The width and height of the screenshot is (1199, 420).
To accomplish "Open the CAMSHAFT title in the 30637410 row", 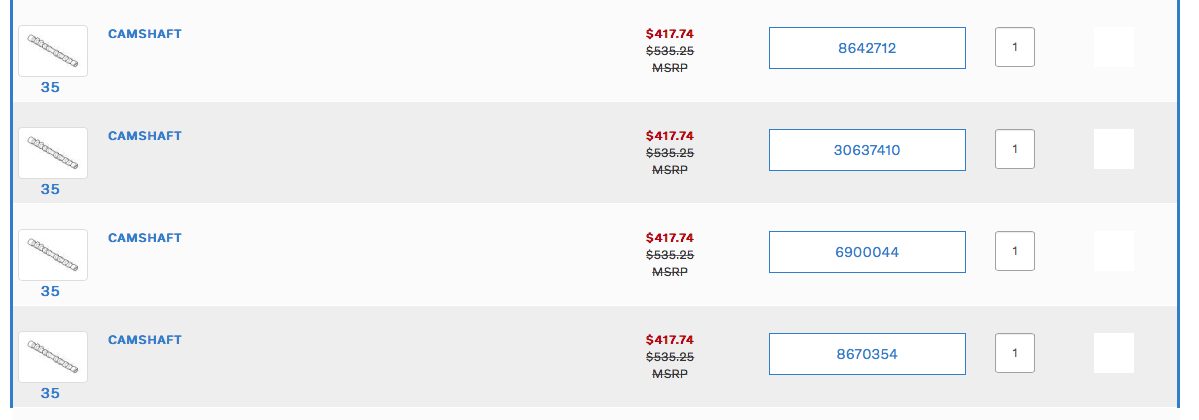I will click(145, 136).
